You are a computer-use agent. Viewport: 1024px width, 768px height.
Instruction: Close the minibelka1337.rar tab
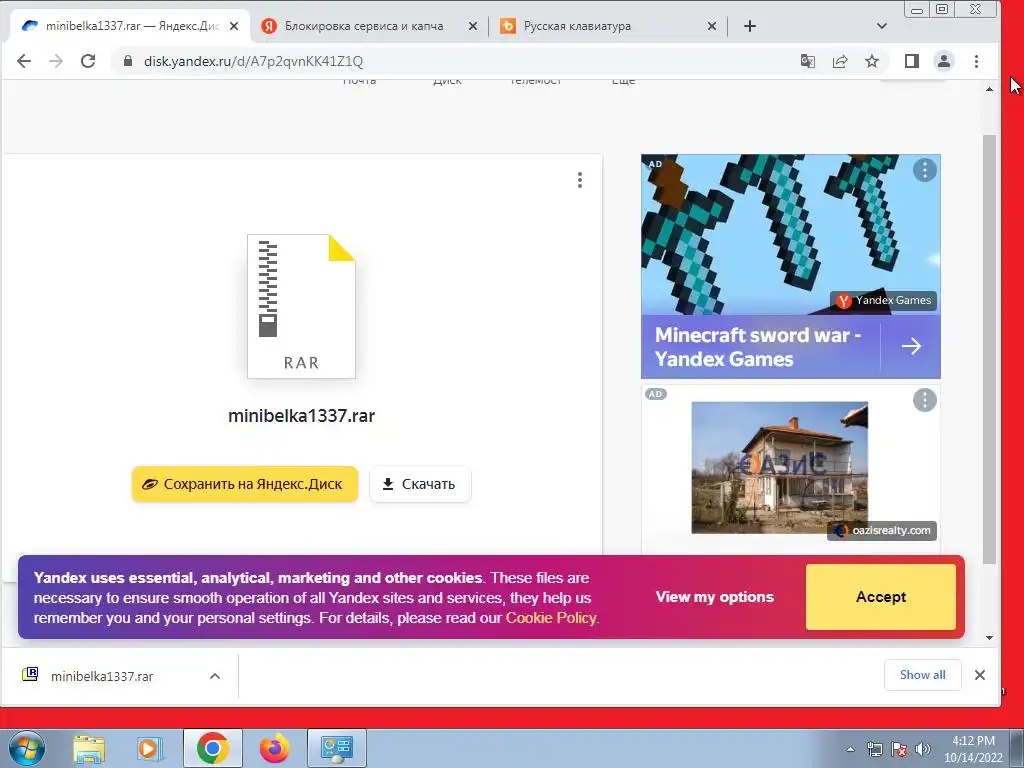234,26
